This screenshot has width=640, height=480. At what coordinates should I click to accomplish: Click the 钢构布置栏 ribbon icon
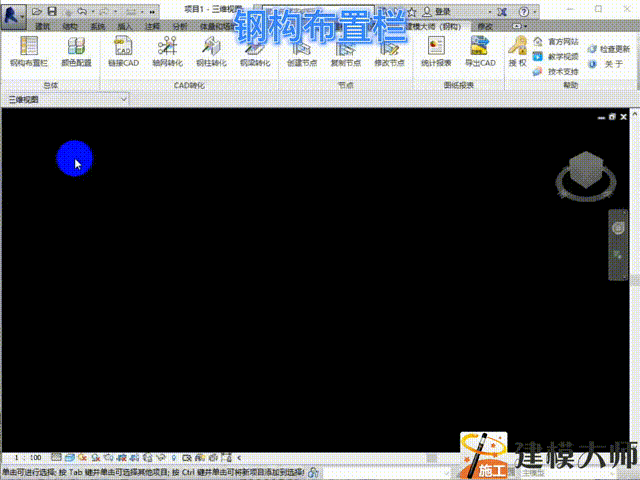click(x=29, y=50)
